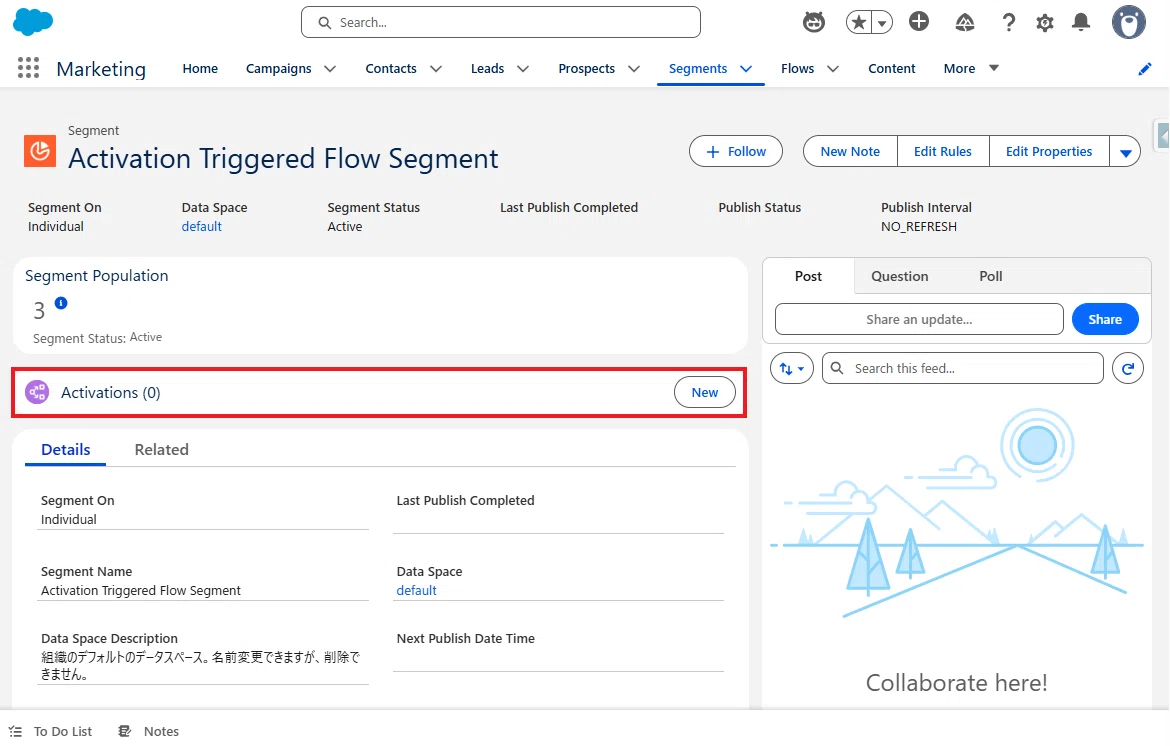The height and width of the screenshot is (746, 1170).
Task: Open the Astro mascot guidance icon
Action: 813,22
